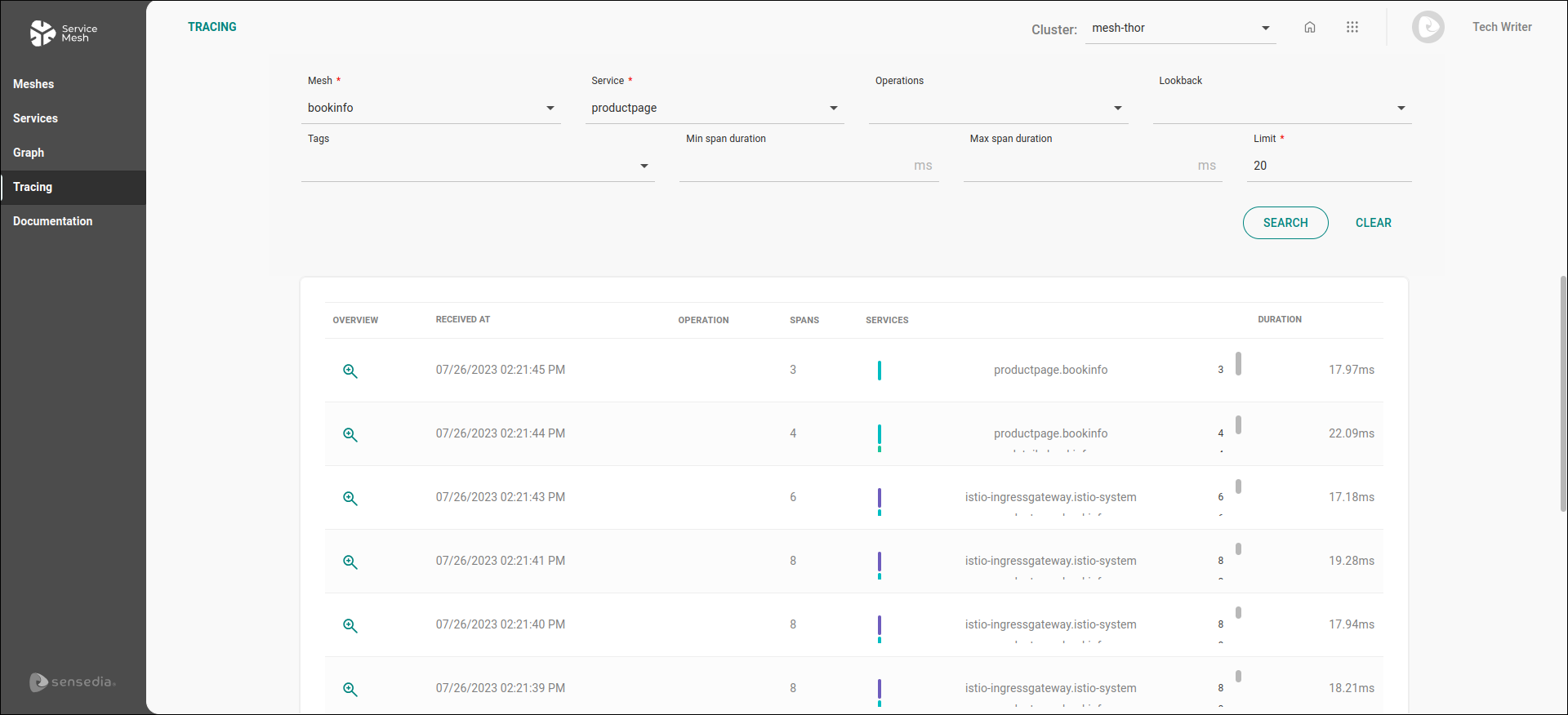Open Graph in sidebar

tap(73, 153)
